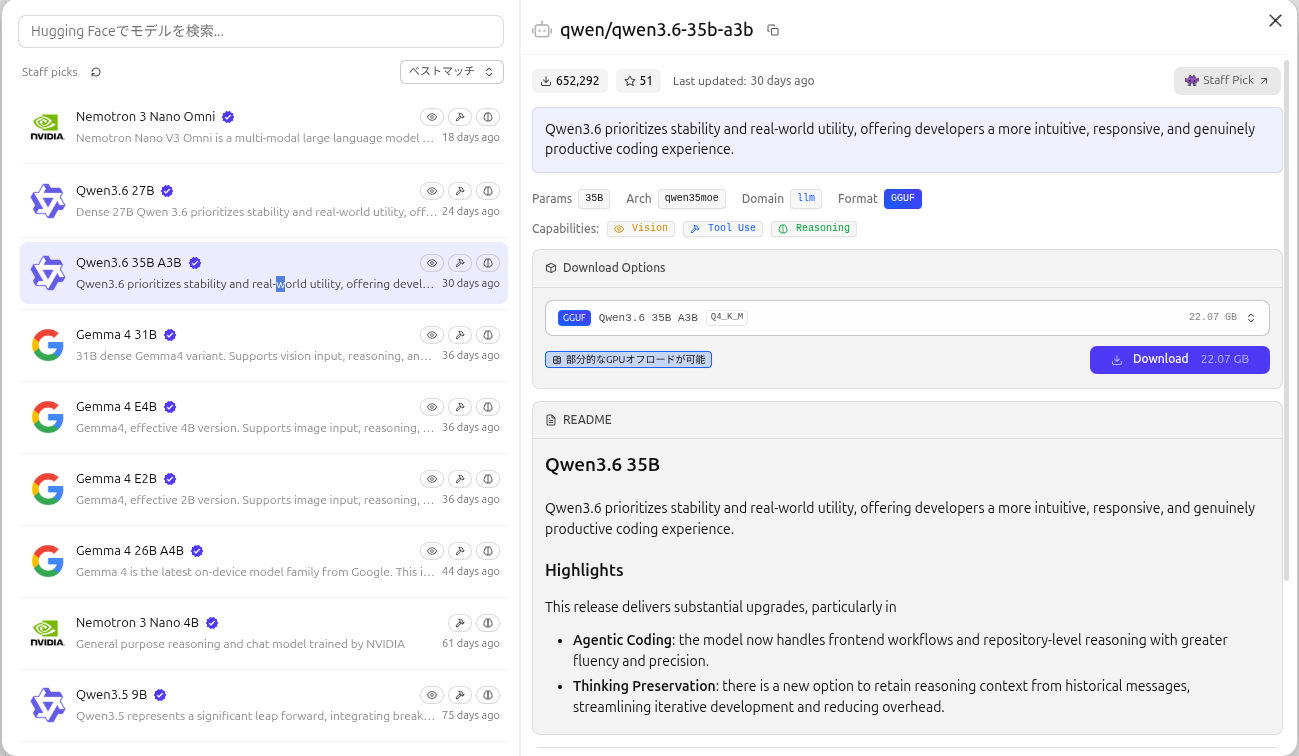Click the Google logo of Gemma 4 E4B
The width and height of the screenshot is (1299, 756).
48,417
